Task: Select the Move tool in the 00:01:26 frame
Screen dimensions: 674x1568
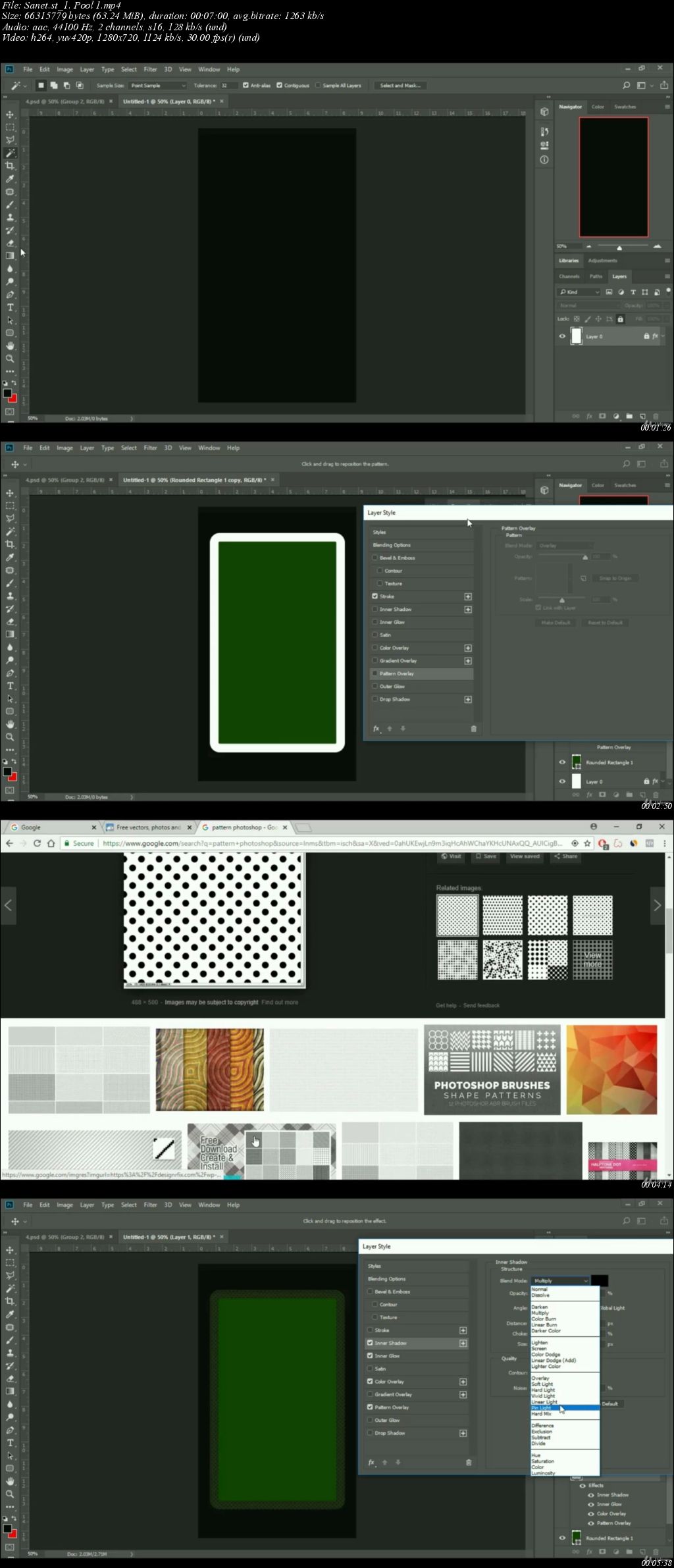Action: coord(10,115)
